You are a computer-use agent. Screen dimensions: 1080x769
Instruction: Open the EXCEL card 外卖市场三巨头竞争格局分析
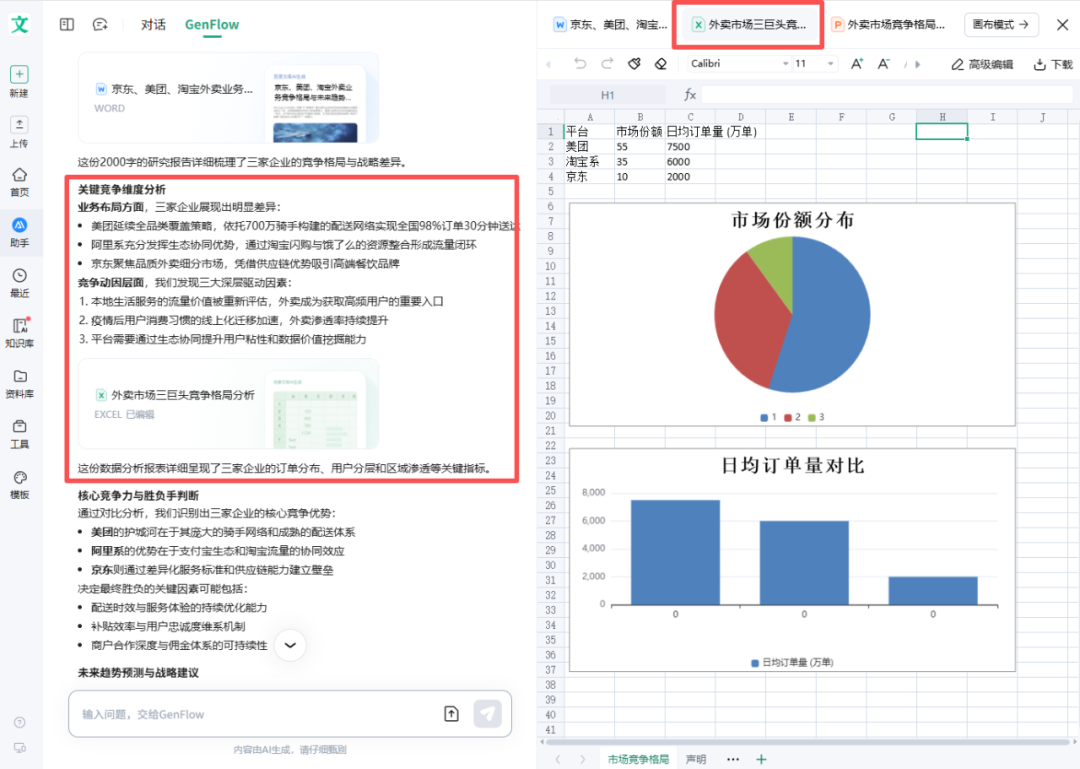click(x=229, y=404)
